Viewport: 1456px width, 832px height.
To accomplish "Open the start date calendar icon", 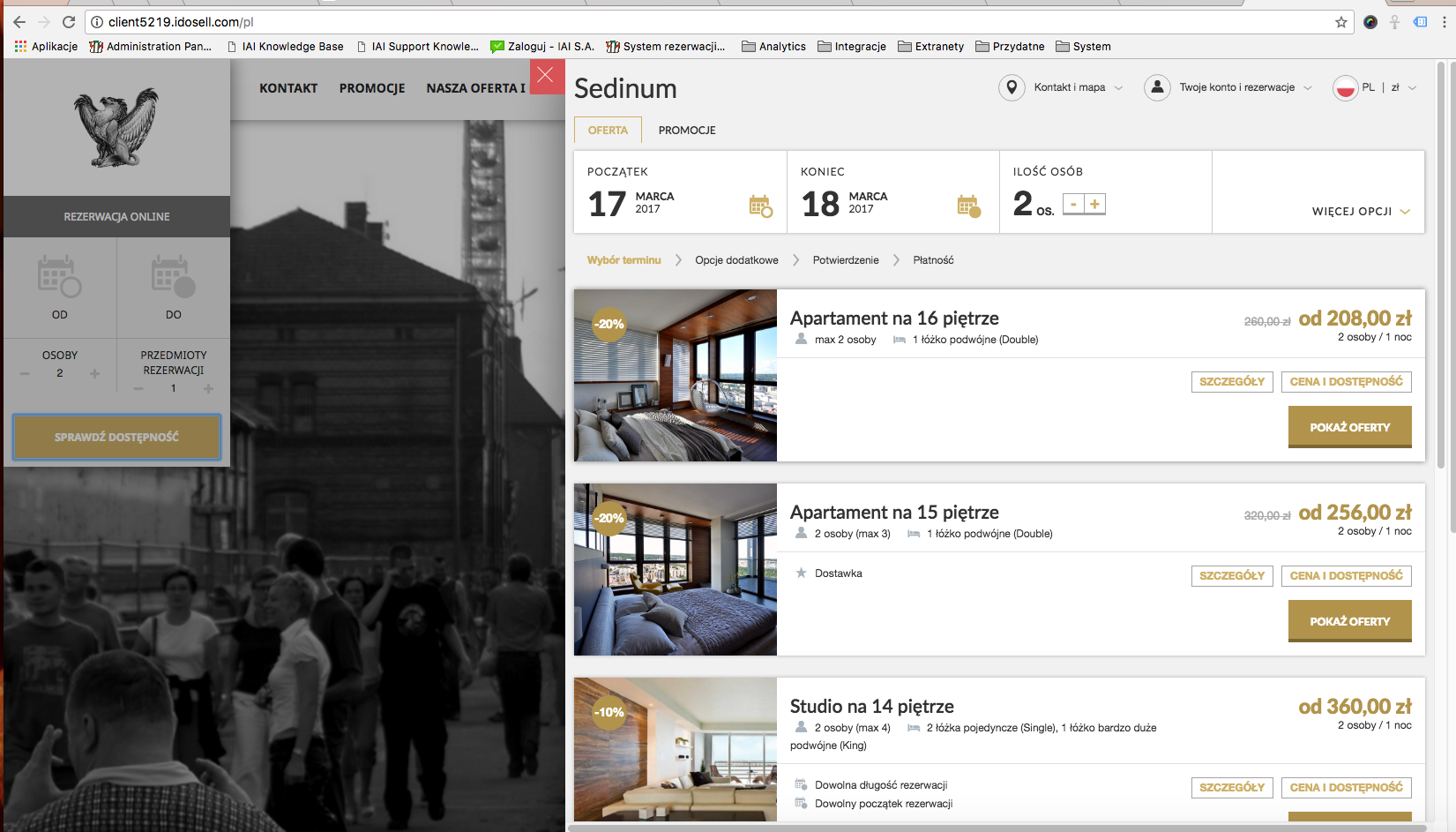I will pyautogui.click(x=760, y=206).
